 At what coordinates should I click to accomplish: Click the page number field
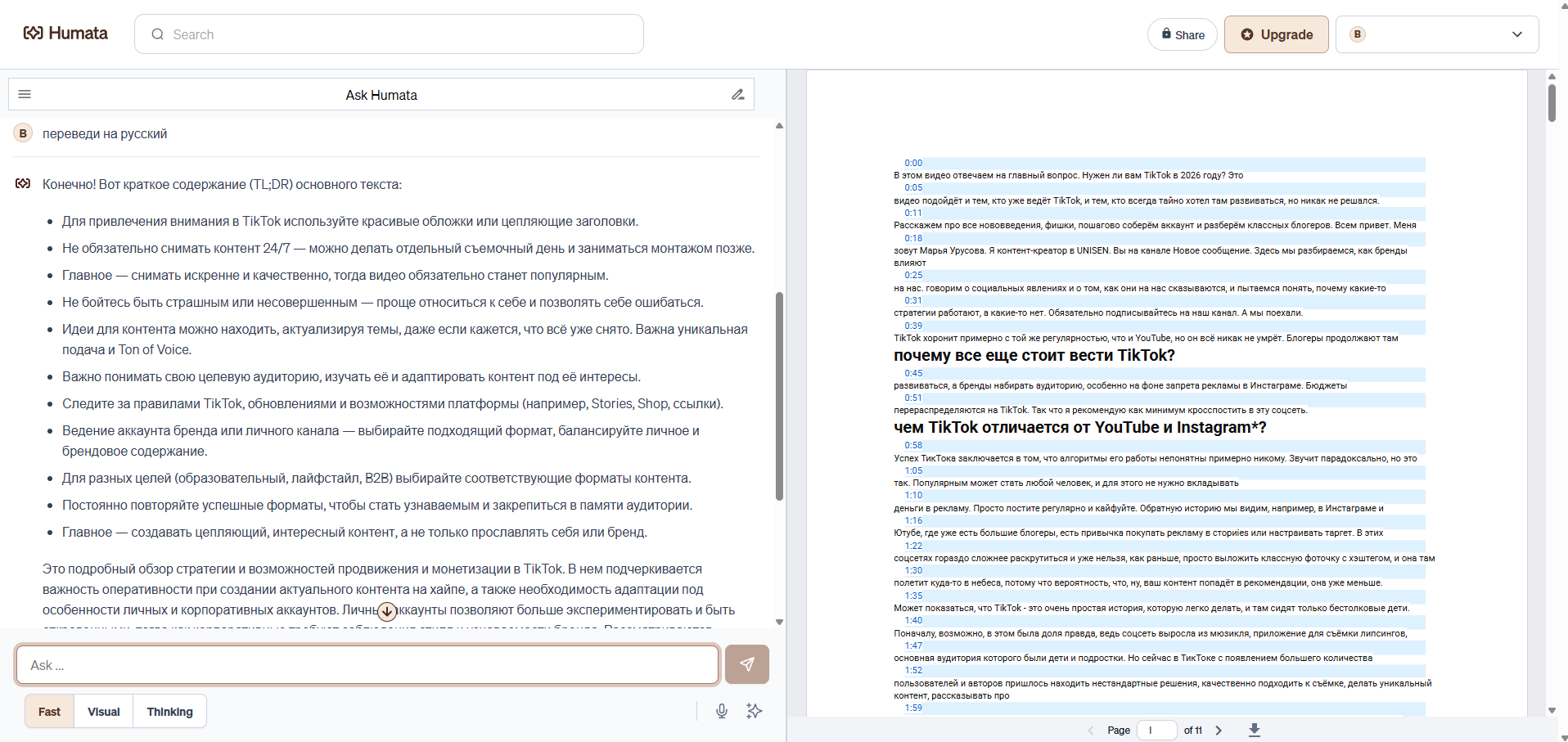coord(1157,731)
